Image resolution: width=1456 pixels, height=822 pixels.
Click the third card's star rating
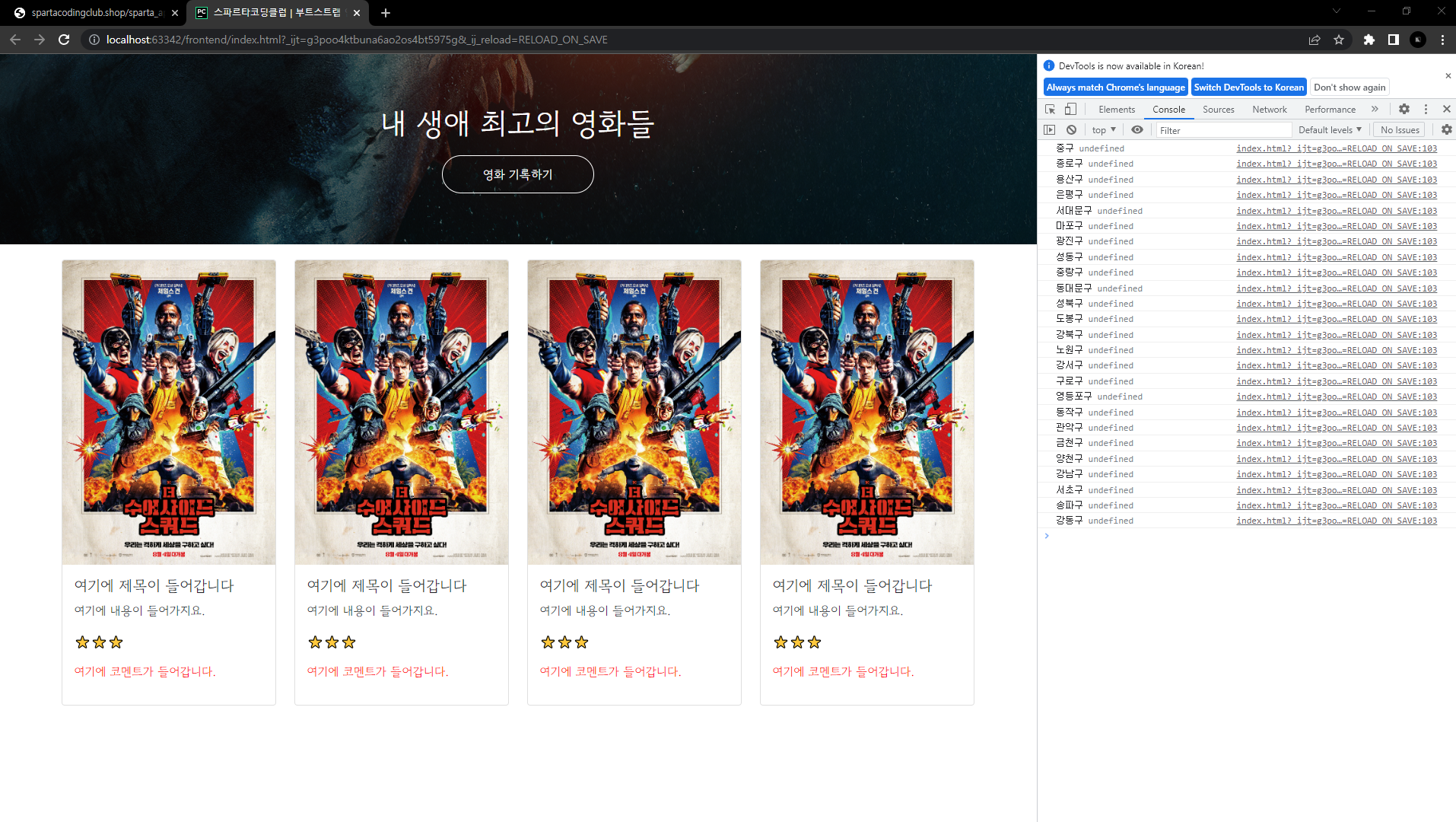click(564, 642)
